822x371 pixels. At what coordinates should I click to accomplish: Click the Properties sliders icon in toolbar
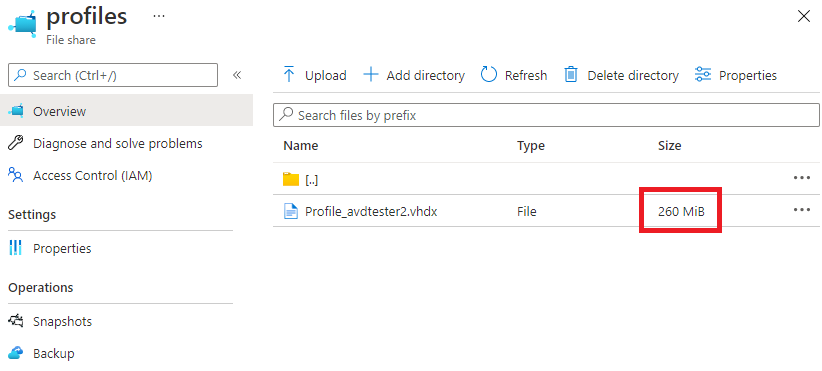click(x=702, y=75)
